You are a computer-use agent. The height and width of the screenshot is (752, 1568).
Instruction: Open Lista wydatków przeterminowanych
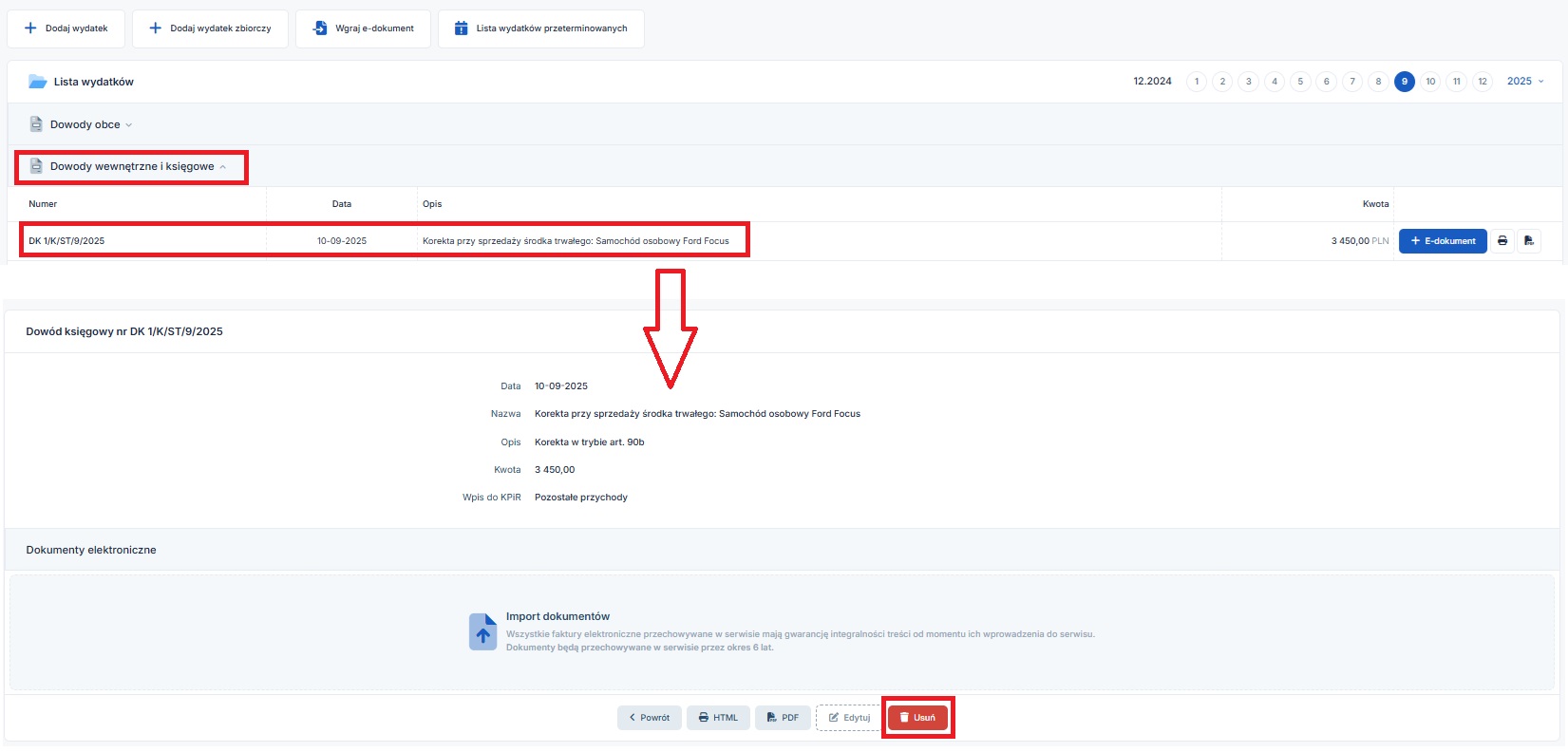pos(540,28)
